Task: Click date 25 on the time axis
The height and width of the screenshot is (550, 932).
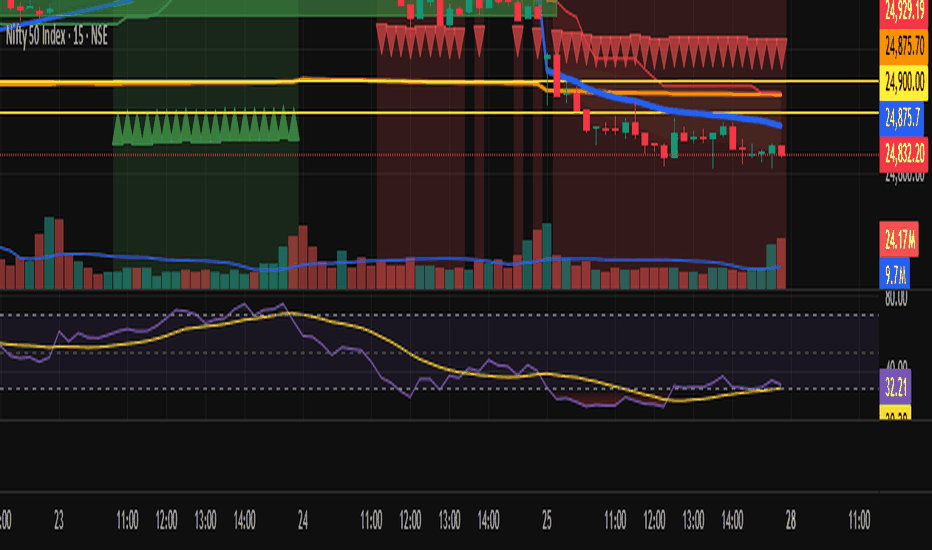Action: click(x=547, y=521)
